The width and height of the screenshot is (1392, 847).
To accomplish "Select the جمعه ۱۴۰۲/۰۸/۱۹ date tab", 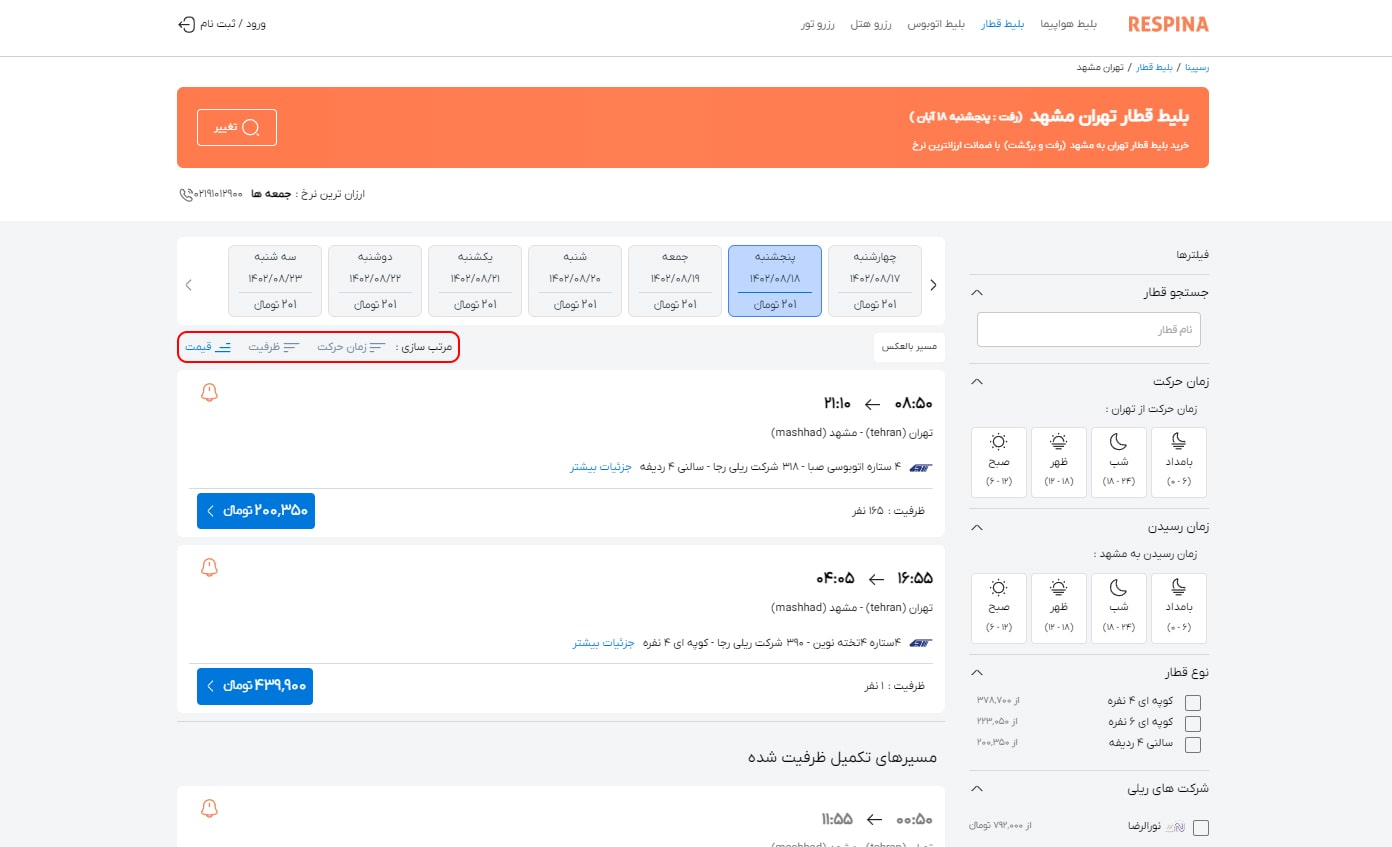I will 674,281.
